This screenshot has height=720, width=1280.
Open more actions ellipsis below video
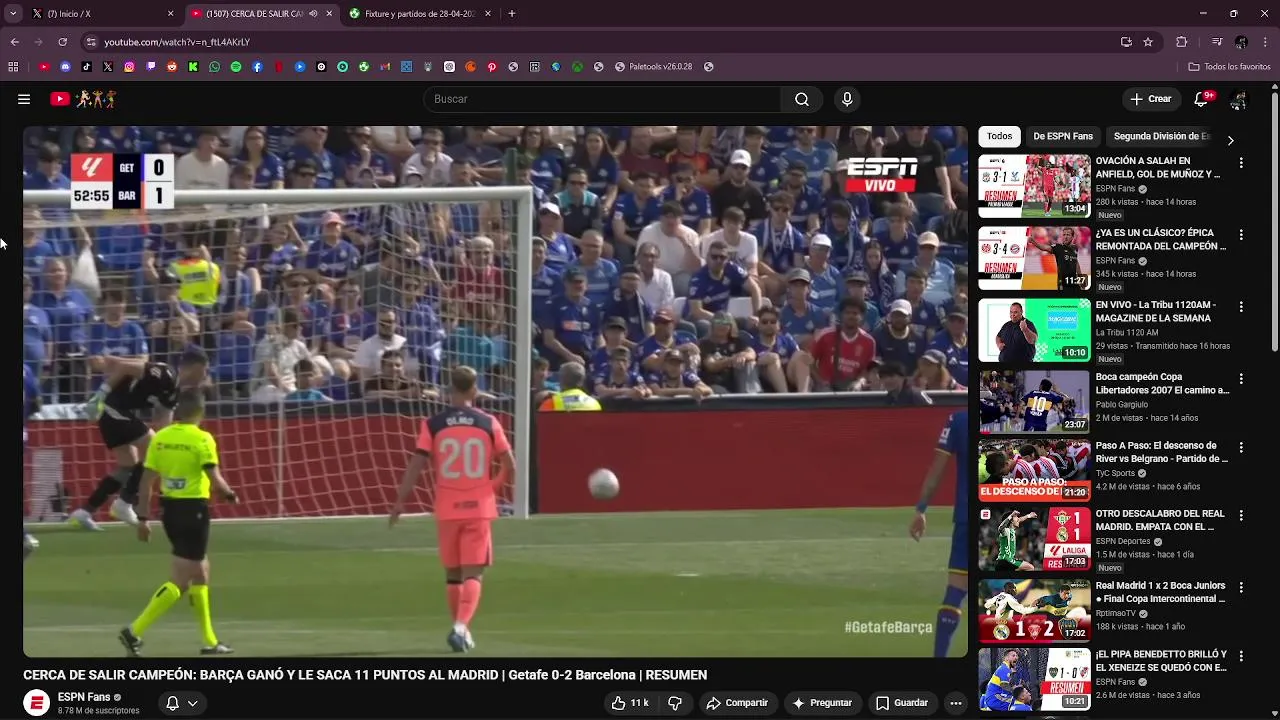click(956, 703)
